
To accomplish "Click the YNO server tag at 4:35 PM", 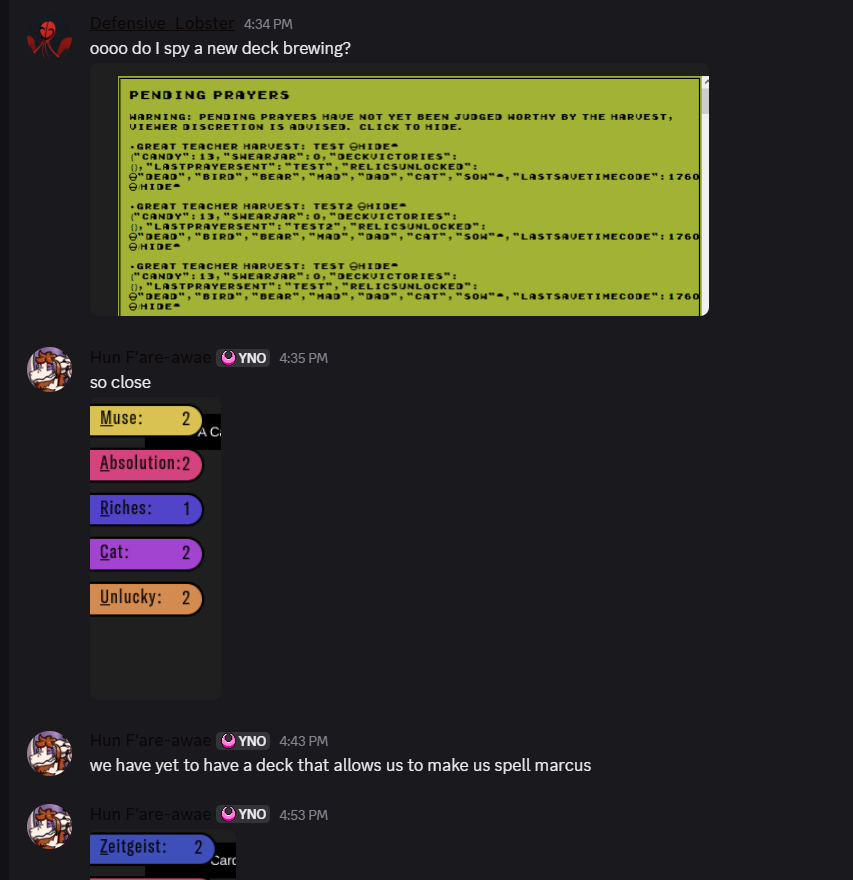I will [244, 358].
